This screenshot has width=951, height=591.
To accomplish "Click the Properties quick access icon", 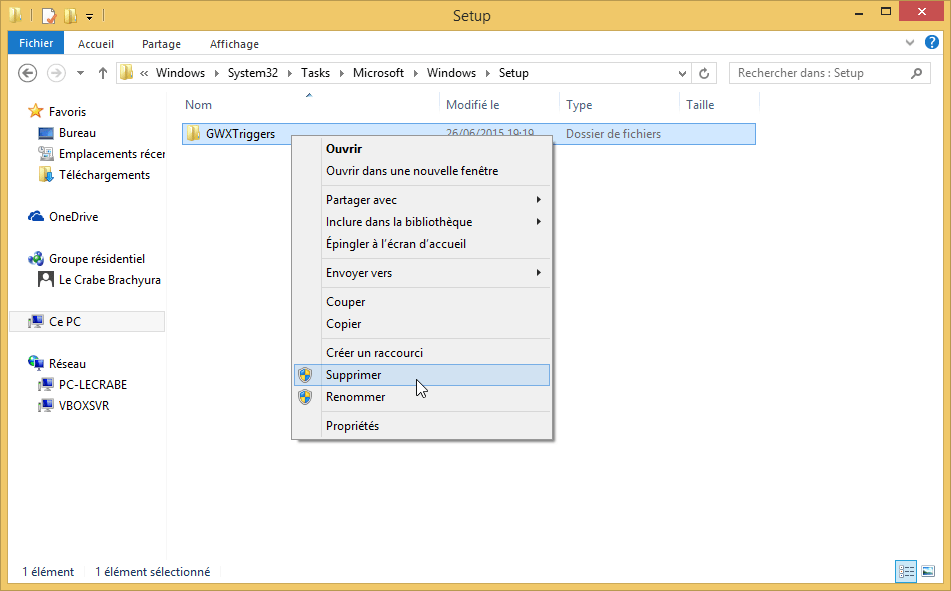I will click(49, 16).
